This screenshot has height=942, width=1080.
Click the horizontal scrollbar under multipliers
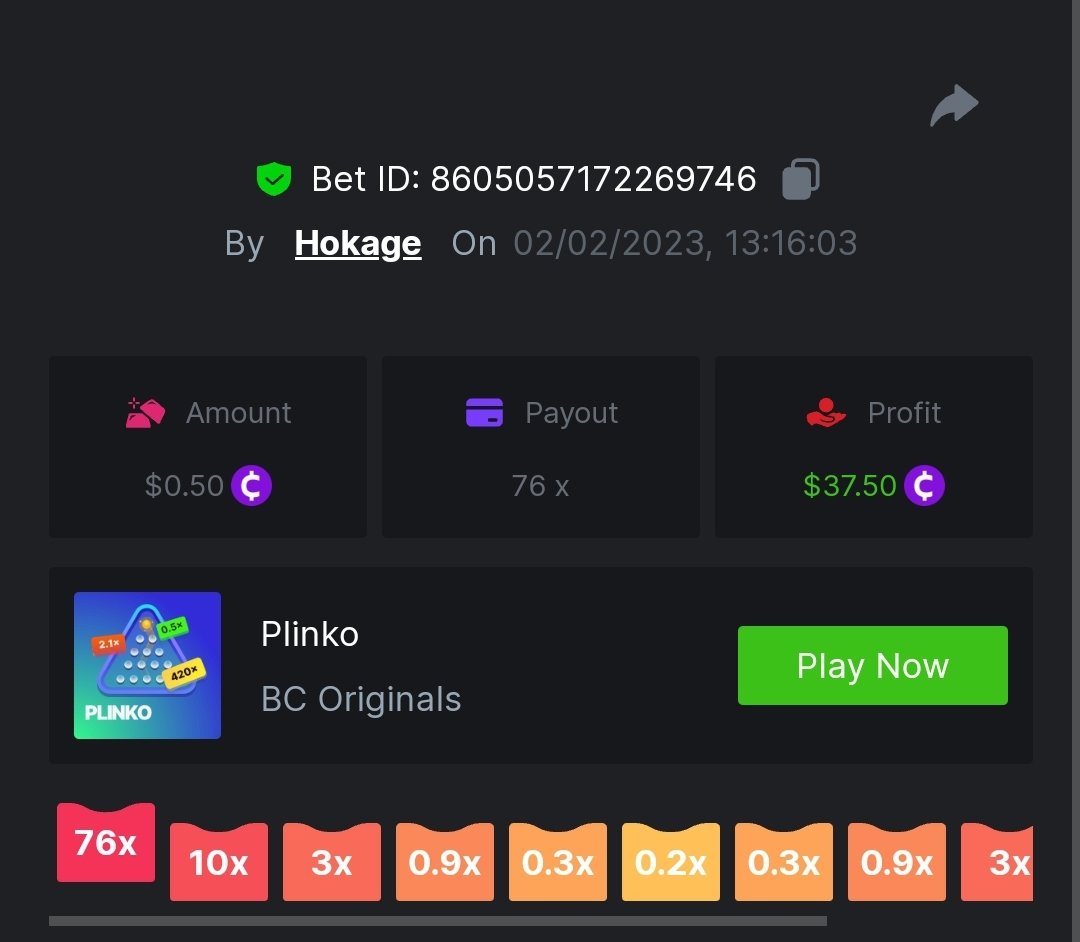pyautogui.click(x=438, y=921)
